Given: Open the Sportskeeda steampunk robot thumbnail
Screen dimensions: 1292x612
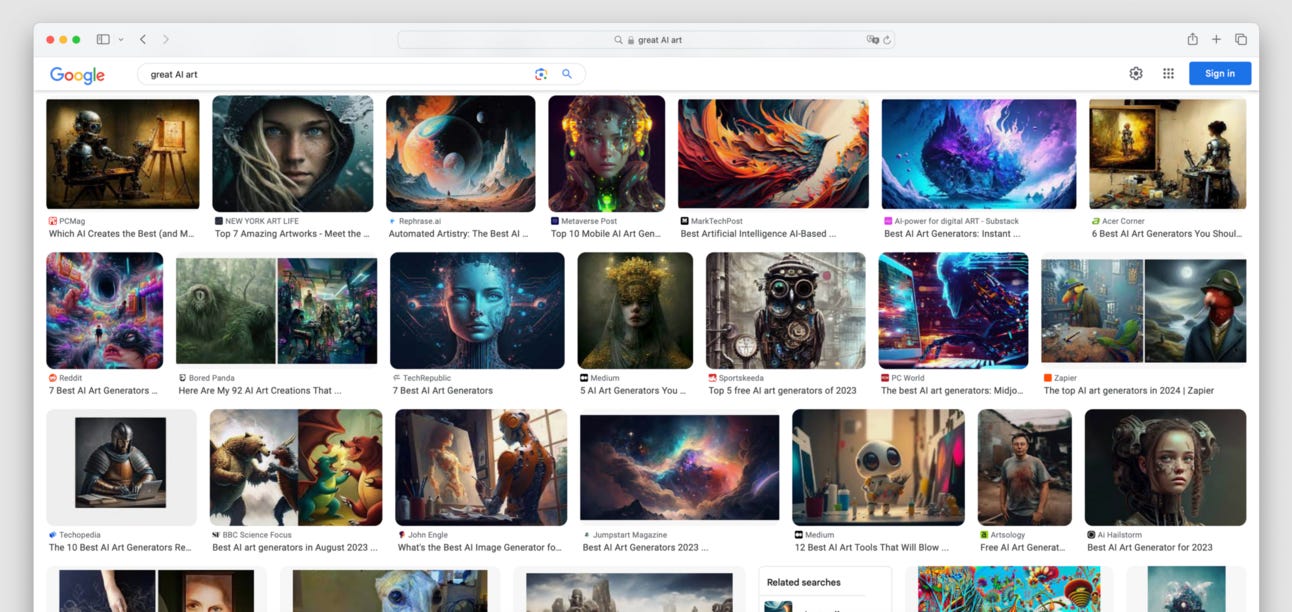Looking at the screenshot, I should pos(786,310).
